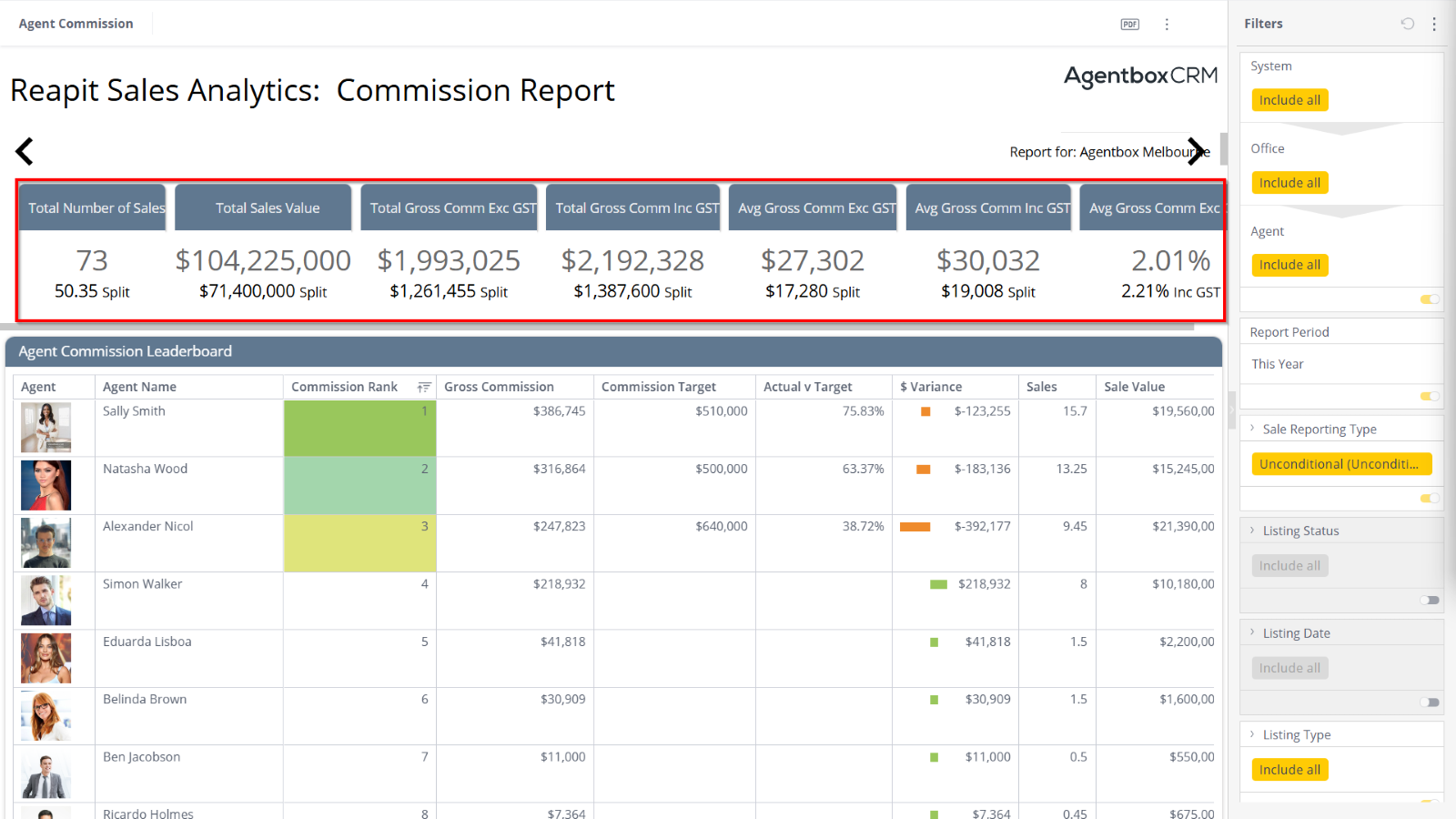Go to next page with right arrow
The image size is (1456, 819).
(1197, 151)
